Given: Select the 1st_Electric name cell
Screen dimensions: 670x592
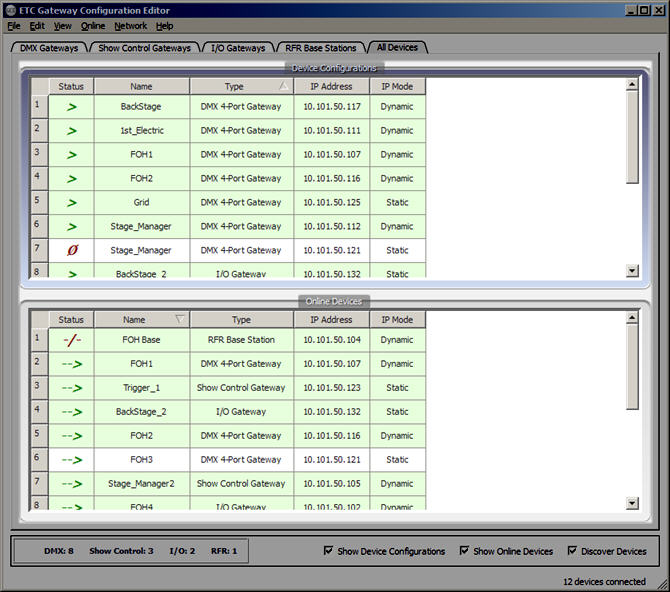Looking at the screenshot, I should tap(141, 130).
